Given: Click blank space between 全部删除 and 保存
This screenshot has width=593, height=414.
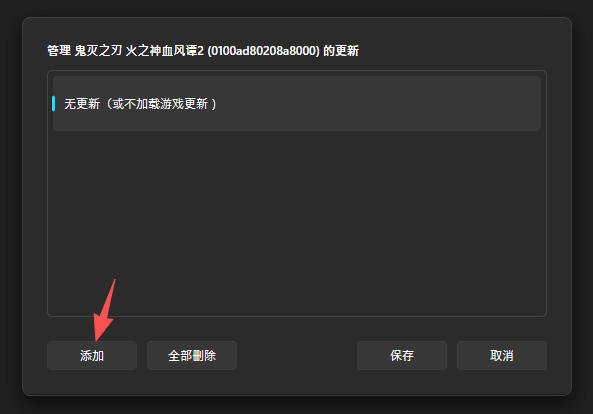Looking at the screenshot, I should click(297, 355).
